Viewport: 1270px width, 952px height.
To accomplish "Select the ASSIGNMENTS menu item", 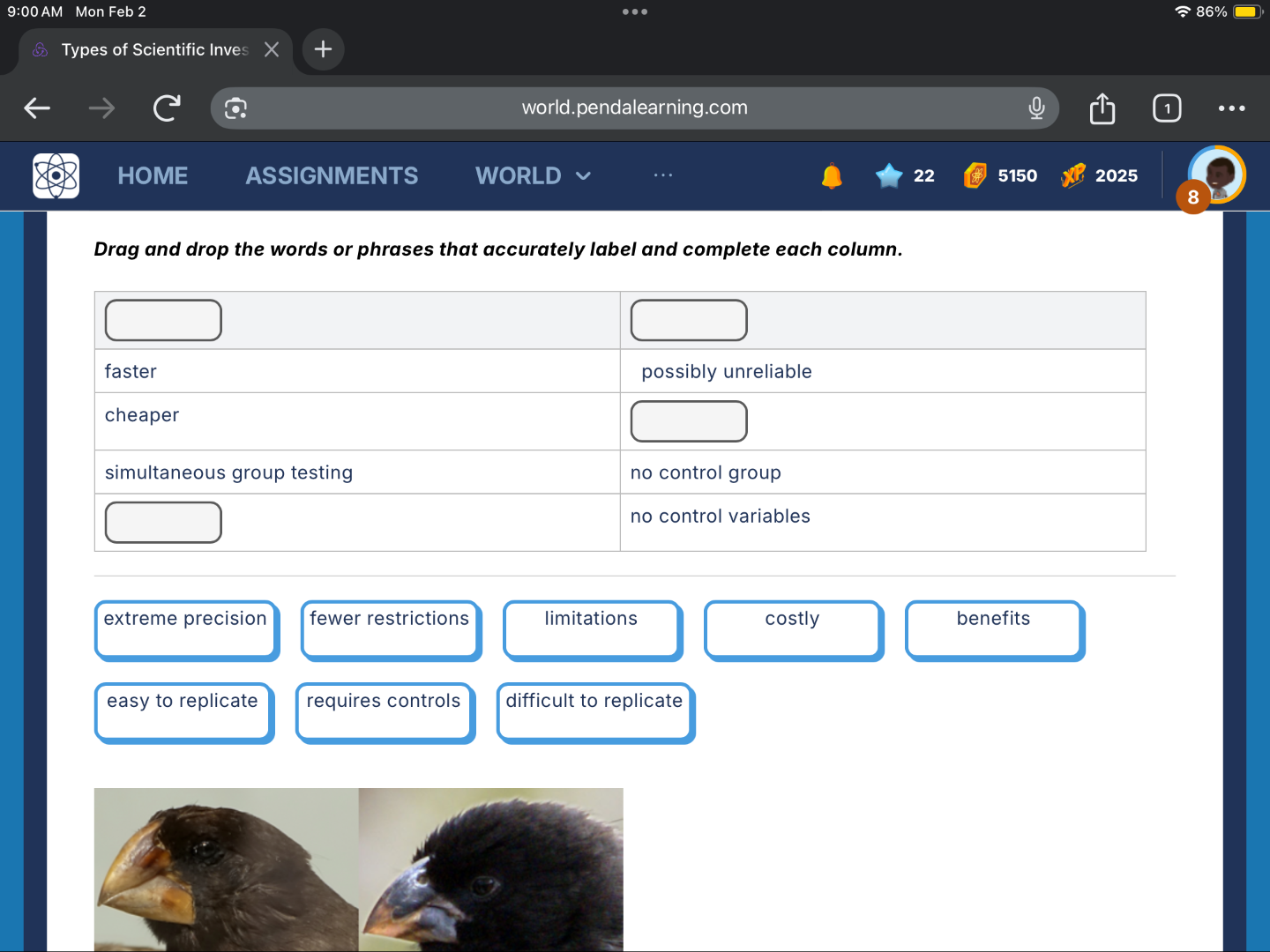I will coord(332,175).
